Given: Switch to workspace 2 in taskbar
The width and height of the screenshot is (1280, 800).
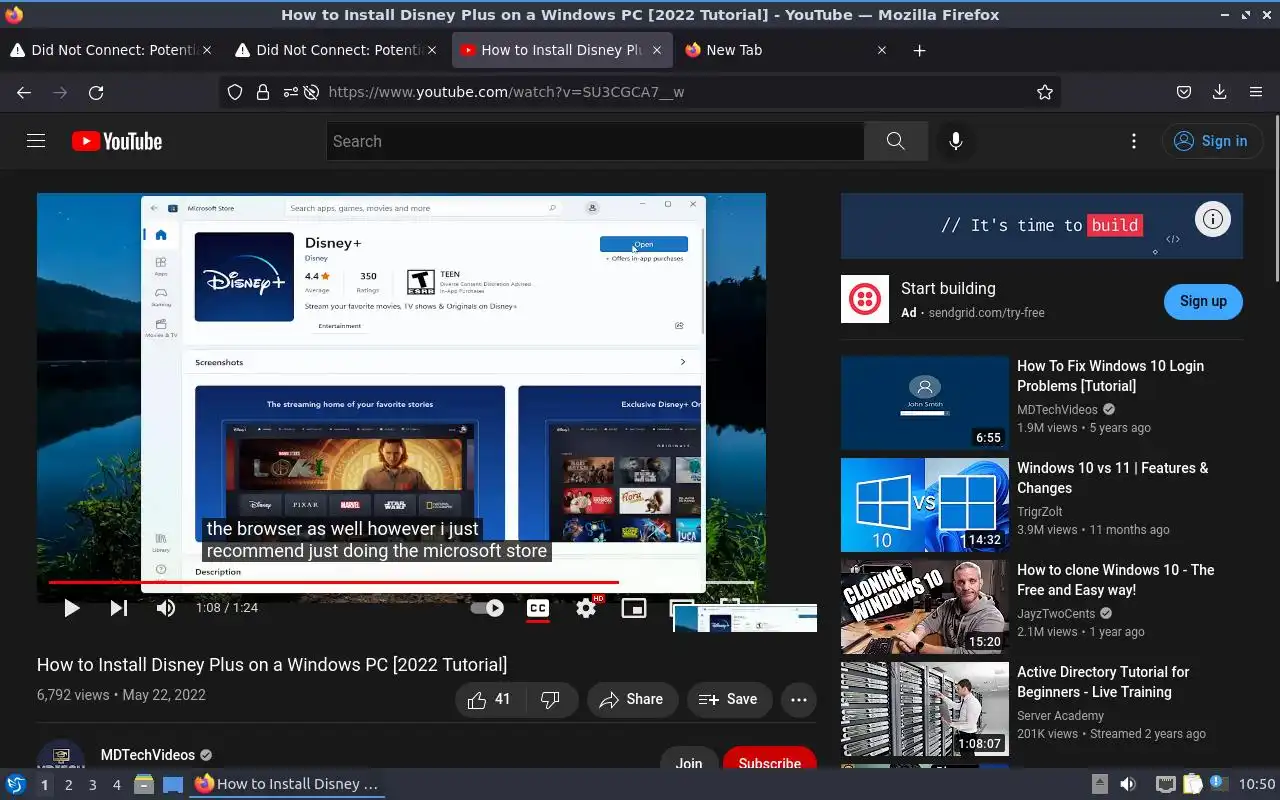Looking at the screenshot, I should pos(68,785).
